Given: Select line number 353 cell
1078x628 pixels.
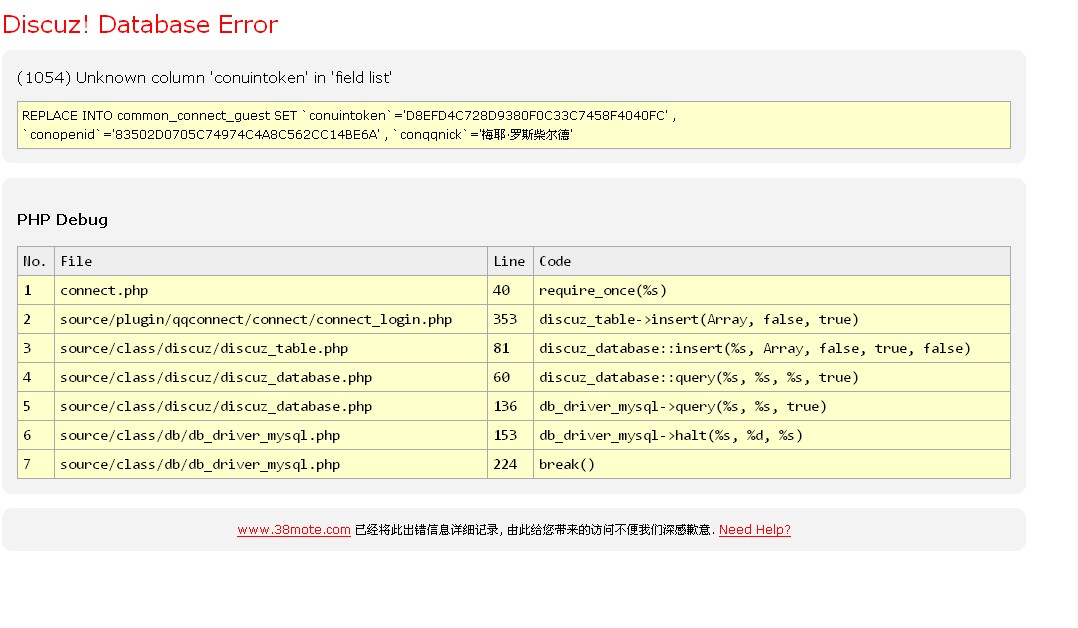Looking at the screenshot, I should tap(505, 320).
